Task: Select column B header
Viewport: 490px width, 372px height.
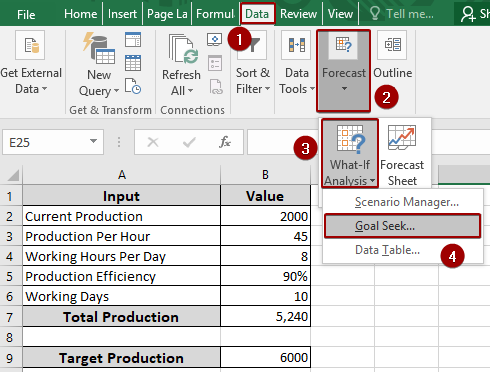Action: coord(265,174)
